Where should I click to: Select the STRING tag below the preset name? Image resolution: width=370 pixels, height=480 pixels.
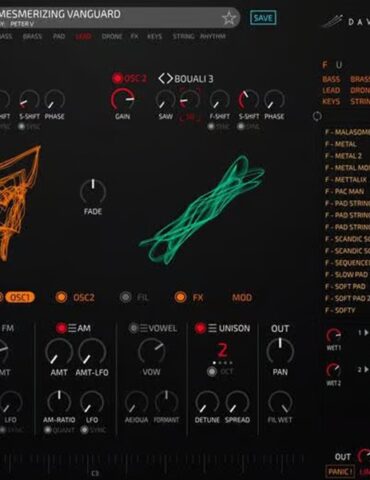(x=183, y=36)
